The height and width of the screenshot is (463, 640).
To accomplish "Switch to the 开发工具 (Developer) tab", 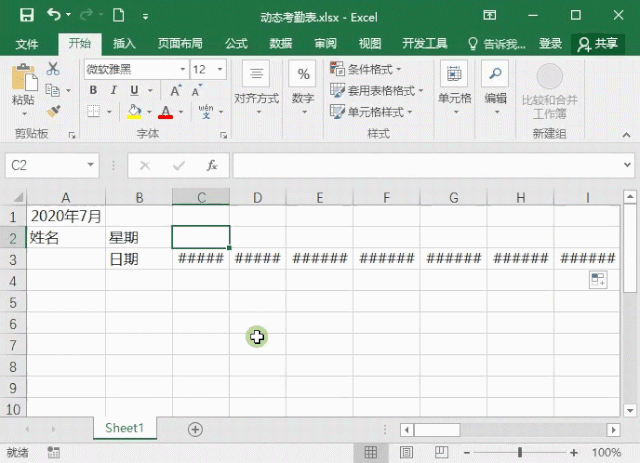I will (425, 43).
